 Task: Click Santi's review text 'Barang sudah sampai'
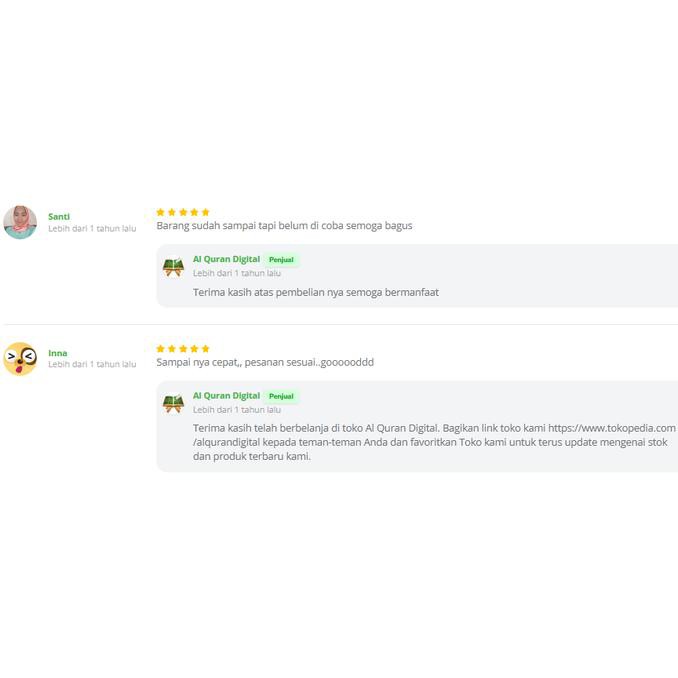[284, 226]
